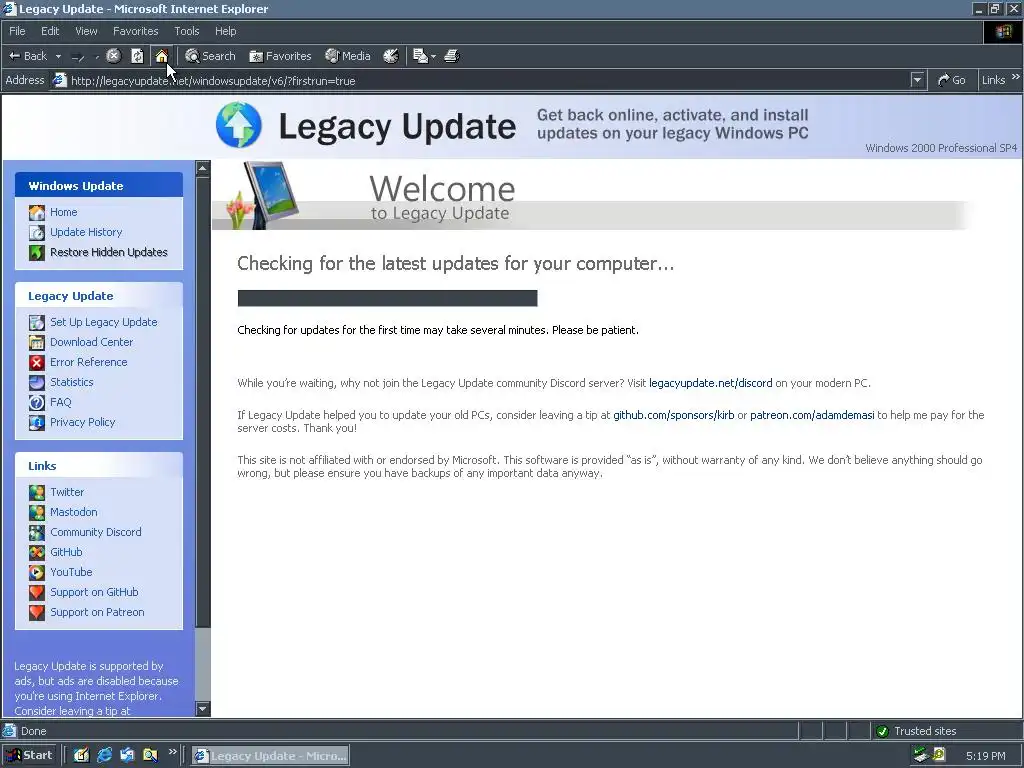1024x768 pixels.
Task: Open the Twitter sidebar link
Action: (67, 492)
